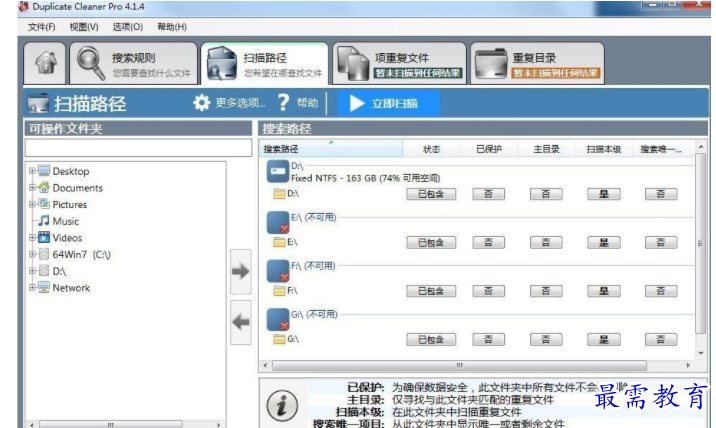Expand the 64Win7 (C:\) tree node
Image resolution: width=716 pixels, height=428 pixels.
[32, 254]
